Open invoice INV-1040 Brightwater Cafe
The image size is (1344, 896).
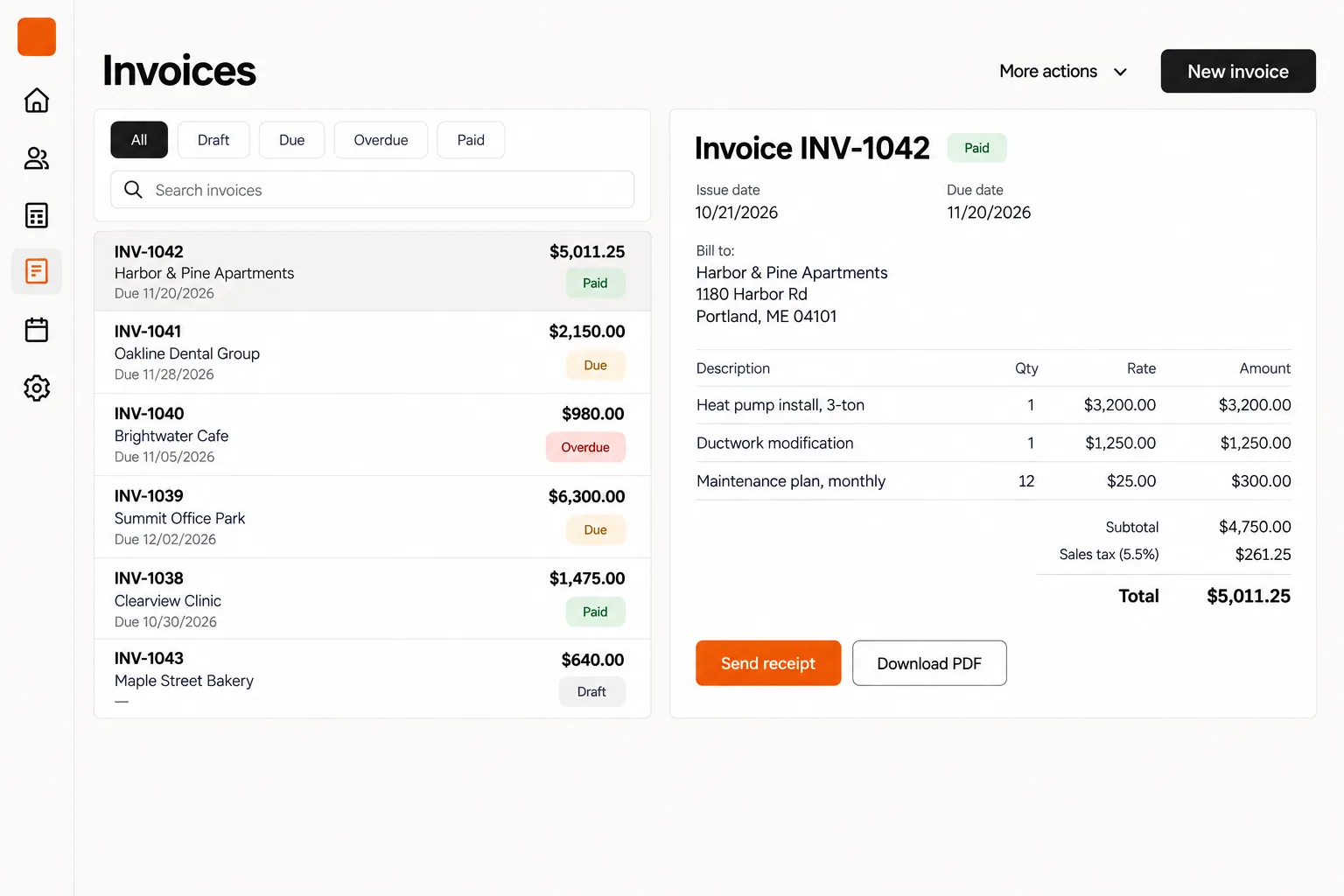coord(372,435)
